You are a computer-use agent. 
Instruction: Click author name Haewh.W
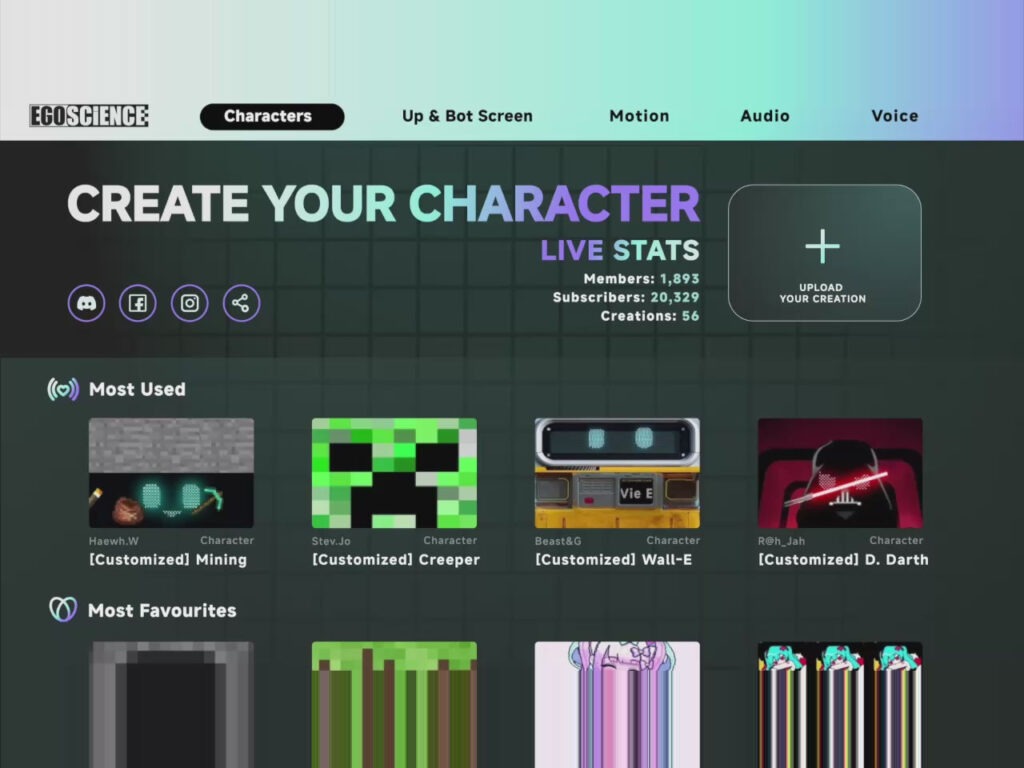[x=114, y=541]
